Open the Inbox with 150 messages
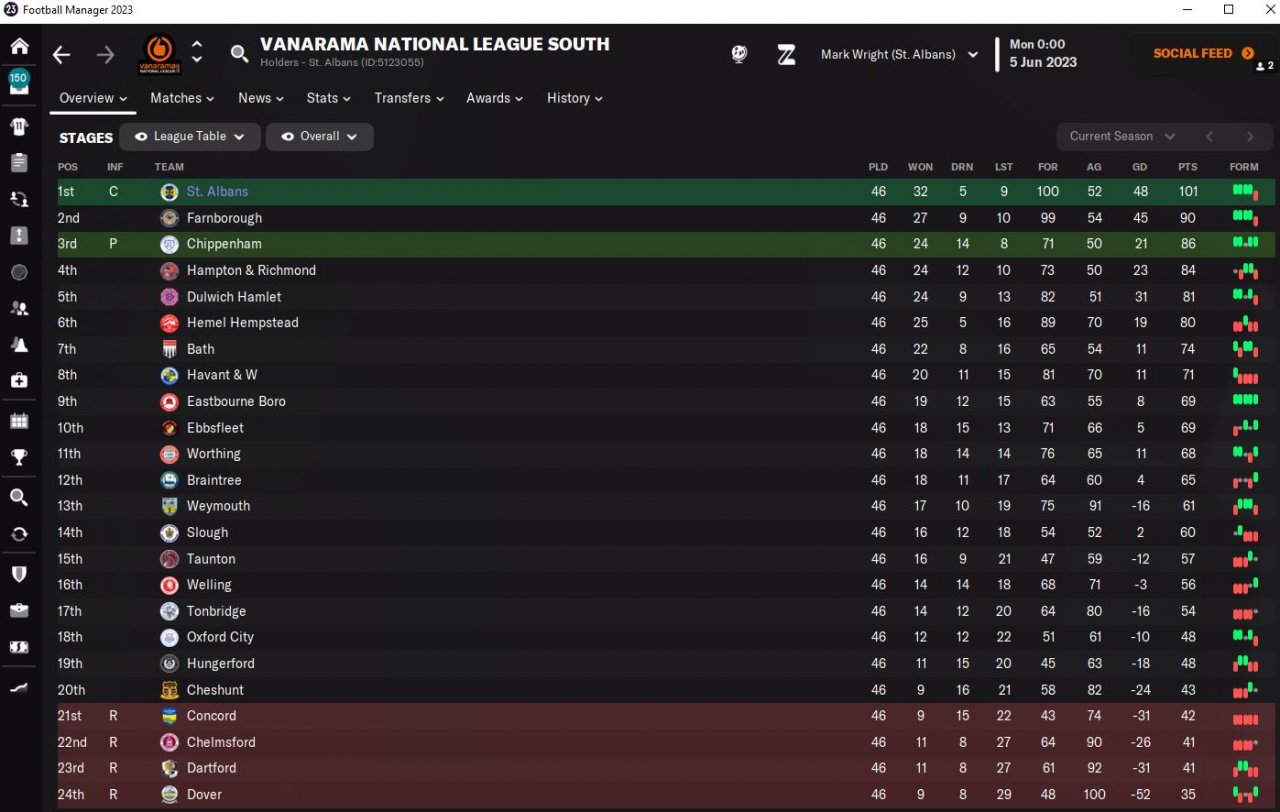Viewport: 1280px width, 812px height. coord(19,82)
